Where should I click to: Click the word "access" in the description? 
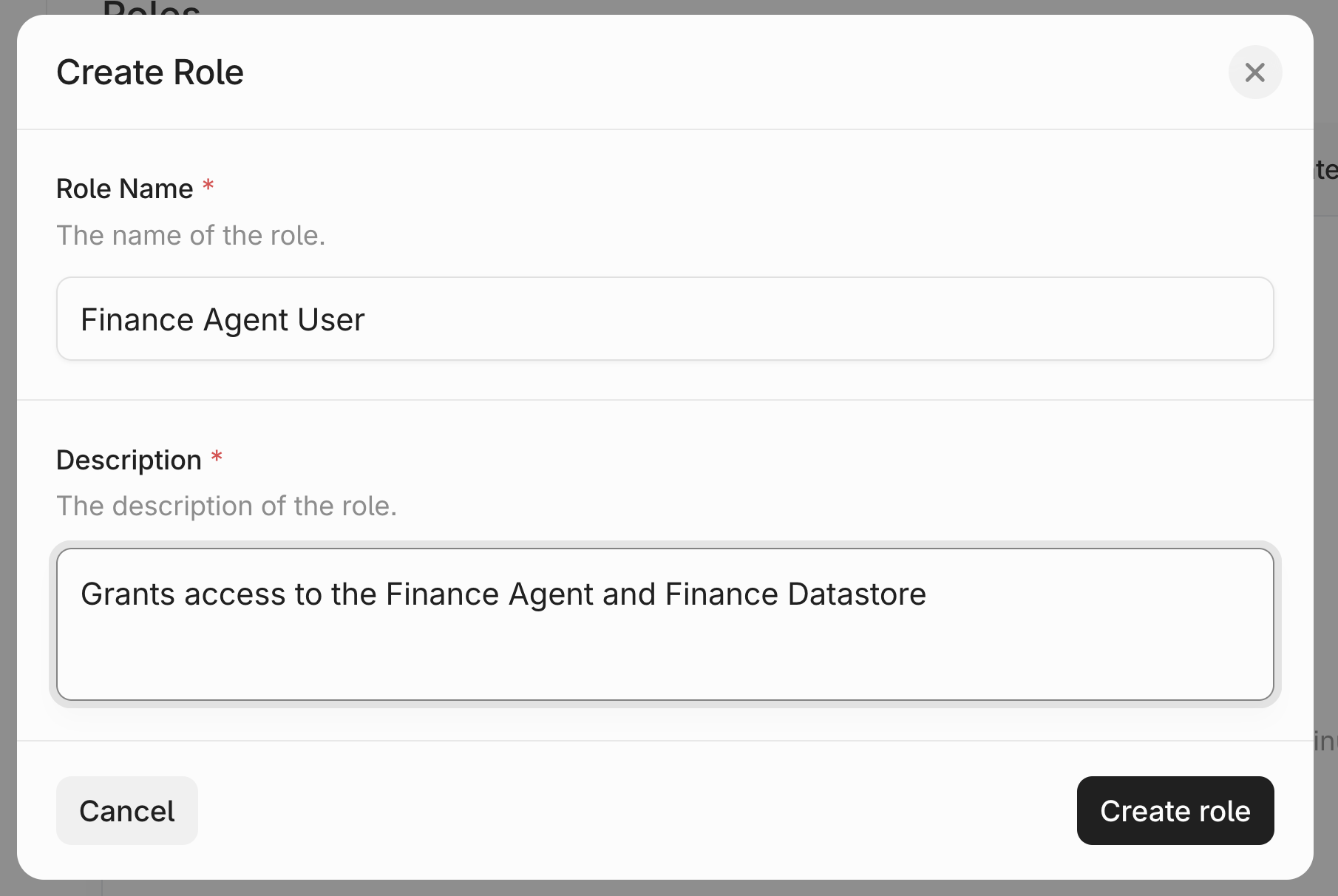234,594
